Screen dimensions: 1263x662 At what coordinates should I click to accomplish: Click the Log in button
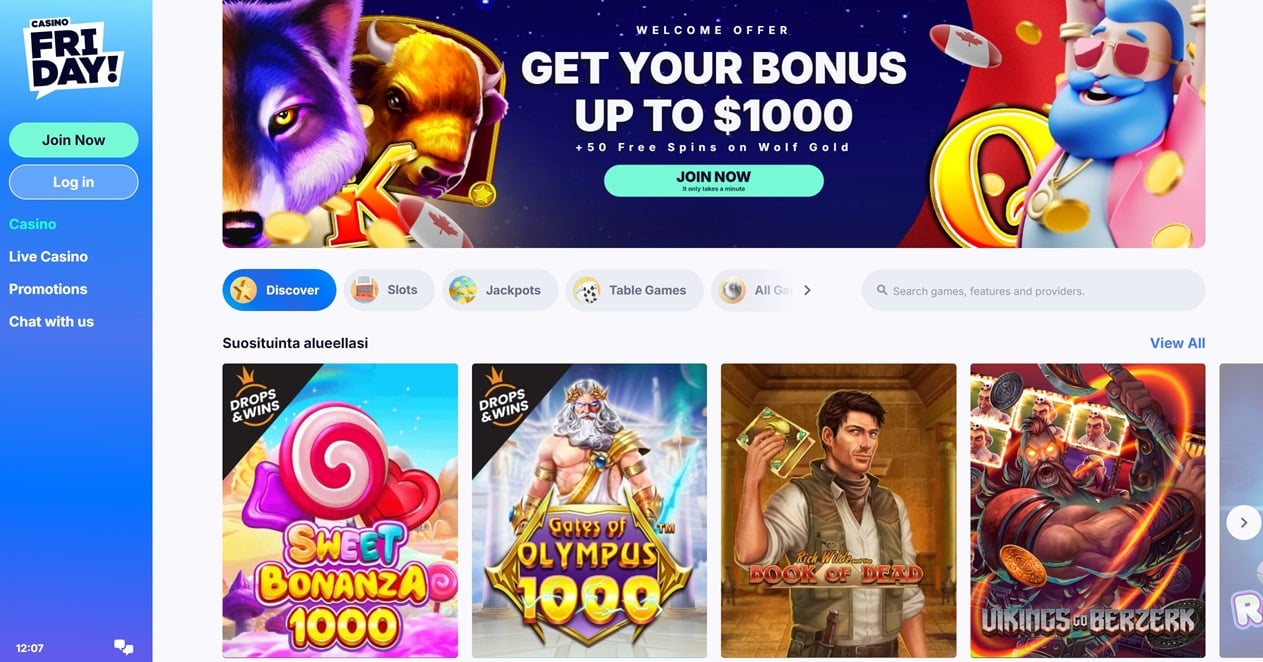pyautogui.click(x=74, y=182)
